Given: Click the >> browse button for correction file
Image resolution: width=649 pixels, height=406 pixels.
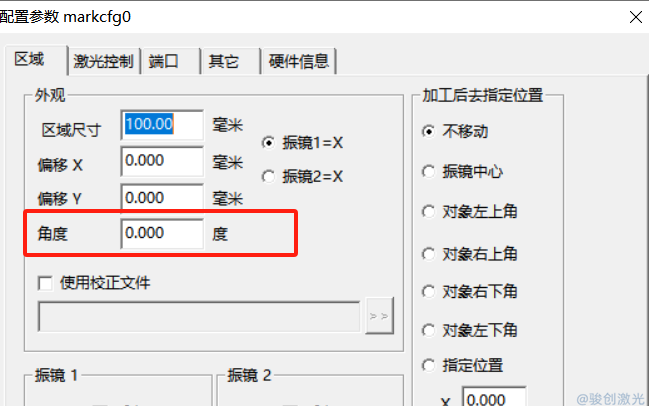Looking at the screenshot, I should click(380, 316).
